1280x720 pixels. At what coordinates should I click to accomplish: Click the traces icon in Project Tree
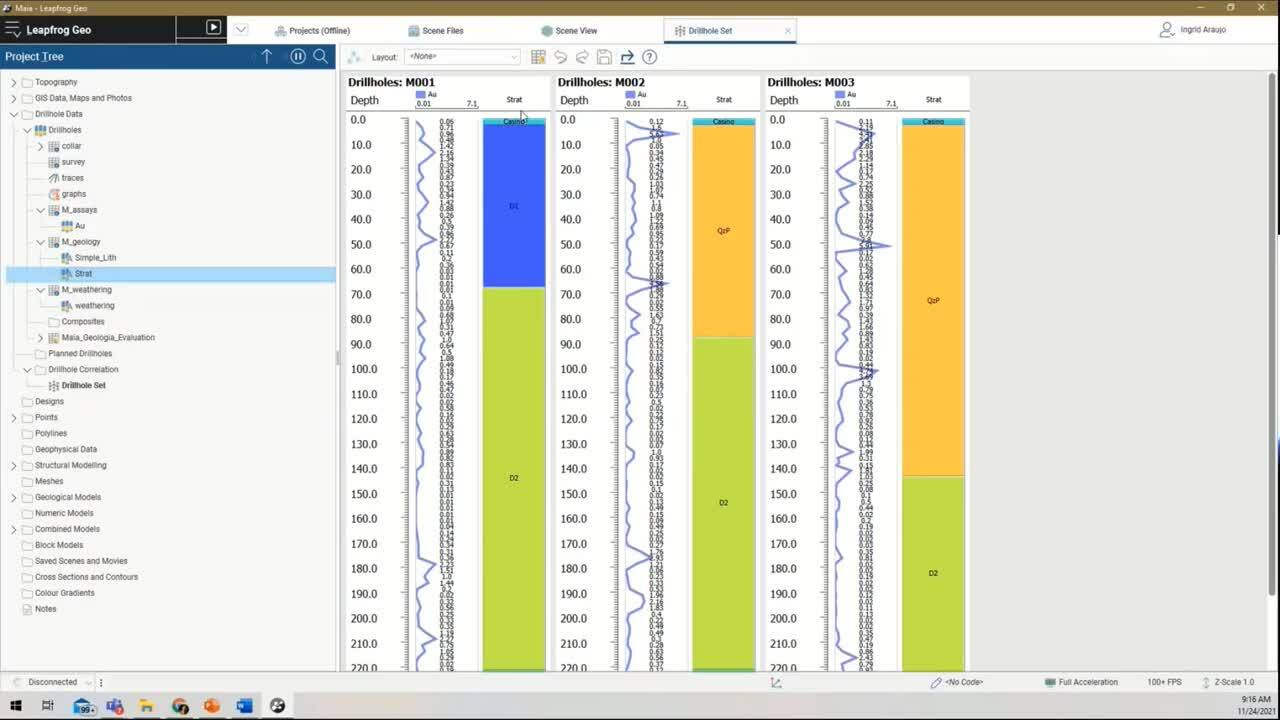coord(54,178)
